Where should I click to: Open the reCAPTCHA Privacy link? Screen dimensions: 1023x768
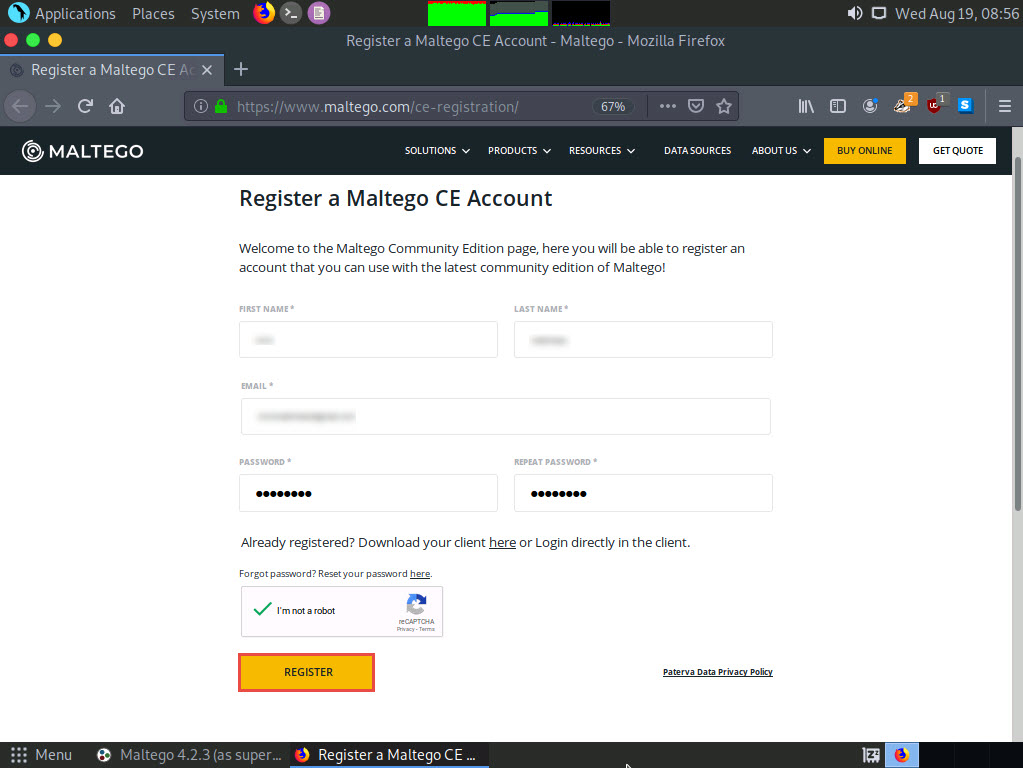point(405,629)
